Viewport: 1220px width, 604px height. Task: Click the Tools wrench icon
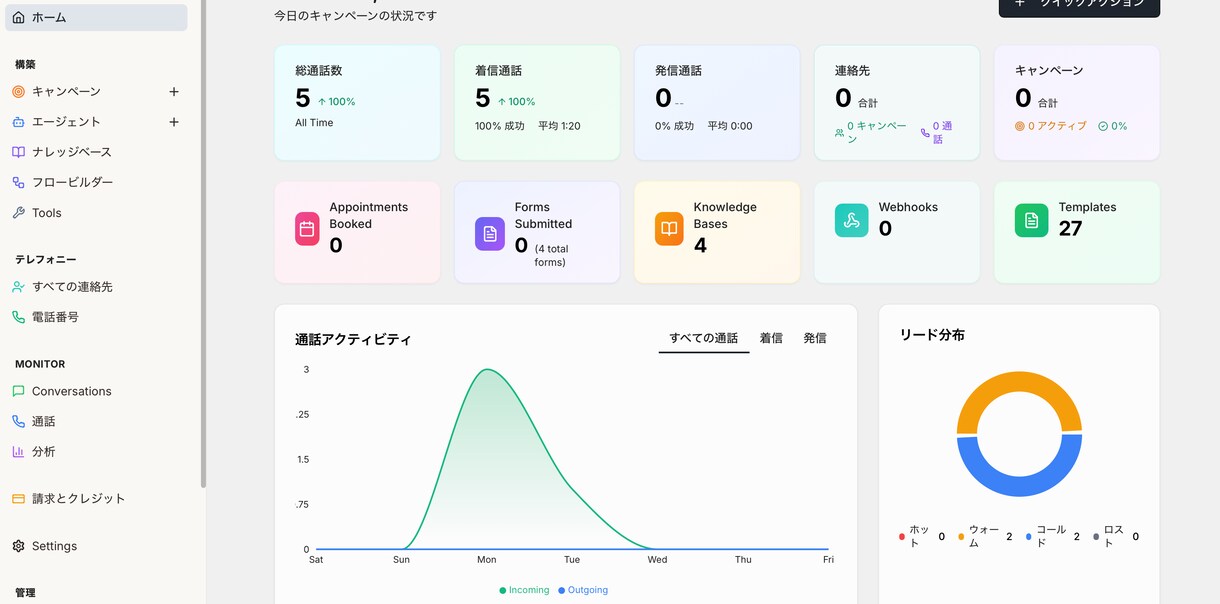(18, 213)
